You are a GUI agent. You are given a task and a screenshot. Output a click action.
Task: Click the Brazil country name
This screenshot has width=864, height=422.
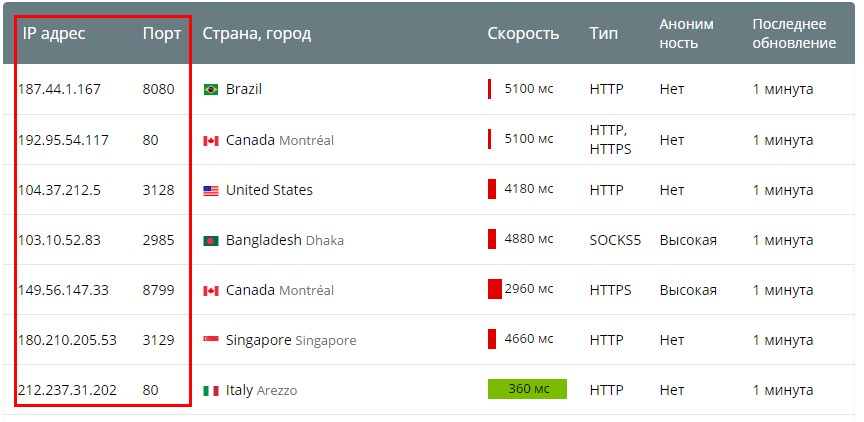coord(244,89)
